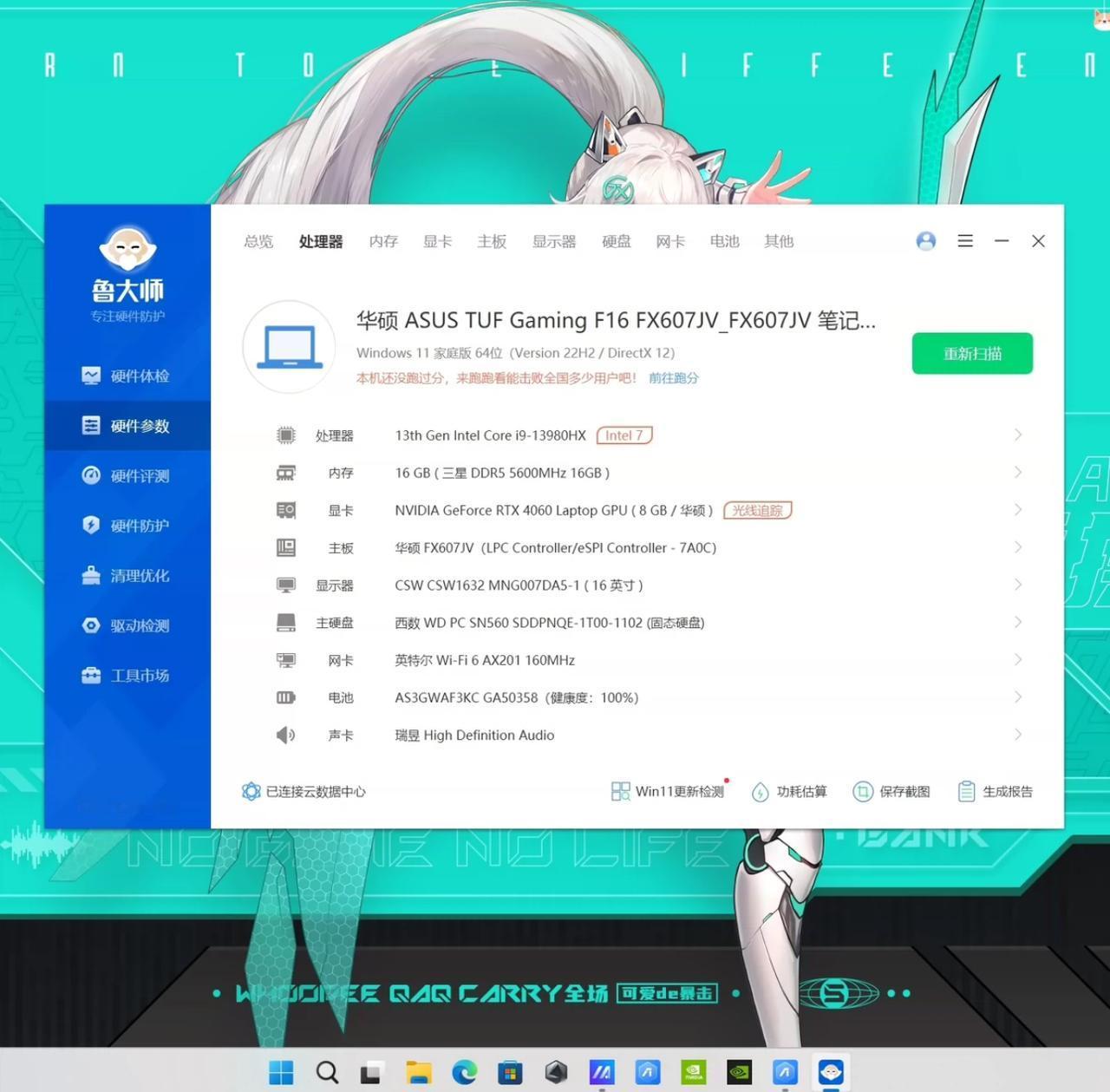Expand the 电池 row chevron
1110x1092 pixels.
pyautogui.click(x=1018, y=696)
